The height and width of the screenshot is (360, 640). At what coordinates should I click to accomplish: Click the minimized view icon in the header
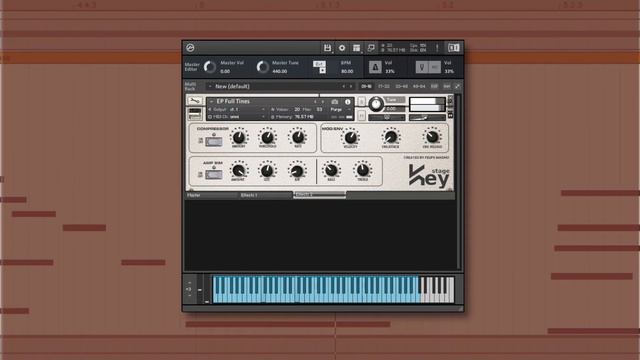tap(371, 48)
